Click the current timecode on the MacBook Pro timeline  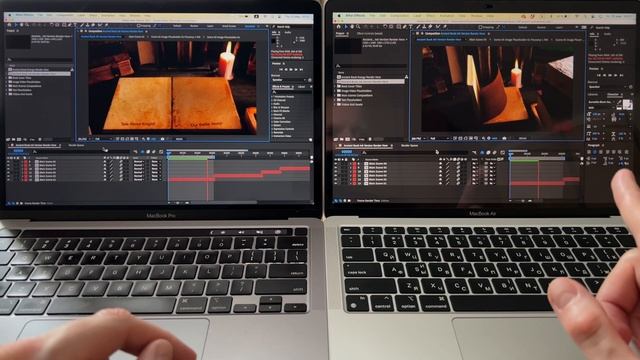coord(19,151)
